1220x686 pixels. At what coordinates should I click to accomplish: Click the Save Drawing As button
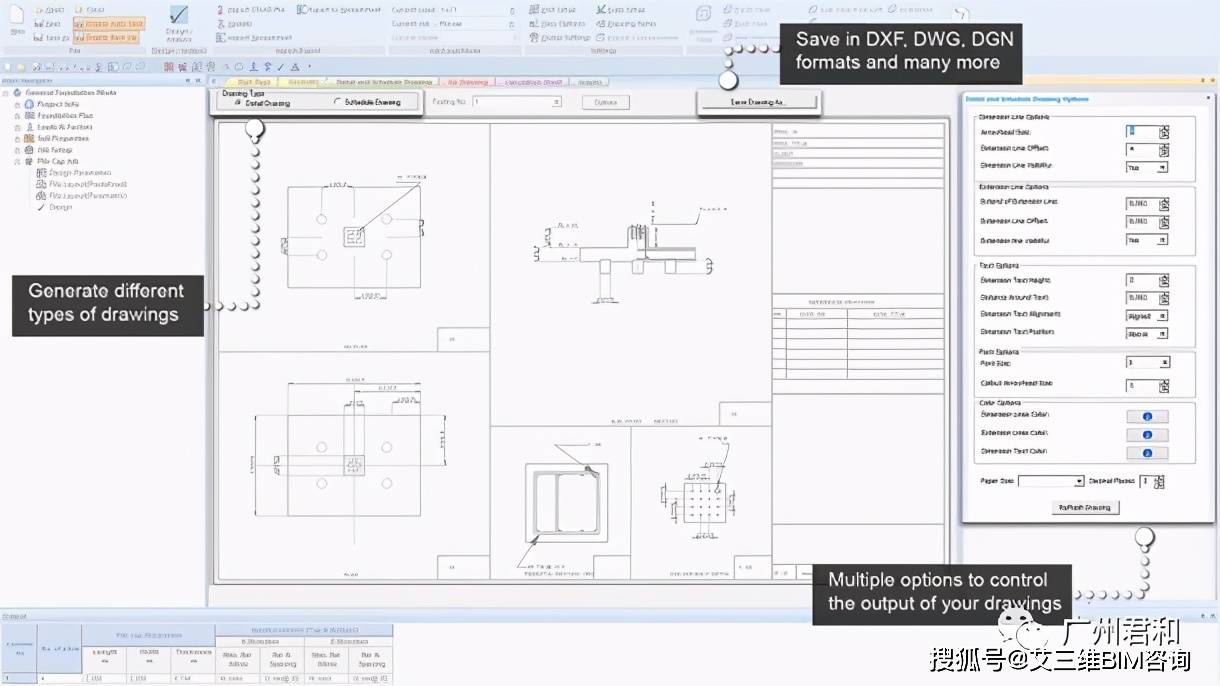click(x=758, y=102)
